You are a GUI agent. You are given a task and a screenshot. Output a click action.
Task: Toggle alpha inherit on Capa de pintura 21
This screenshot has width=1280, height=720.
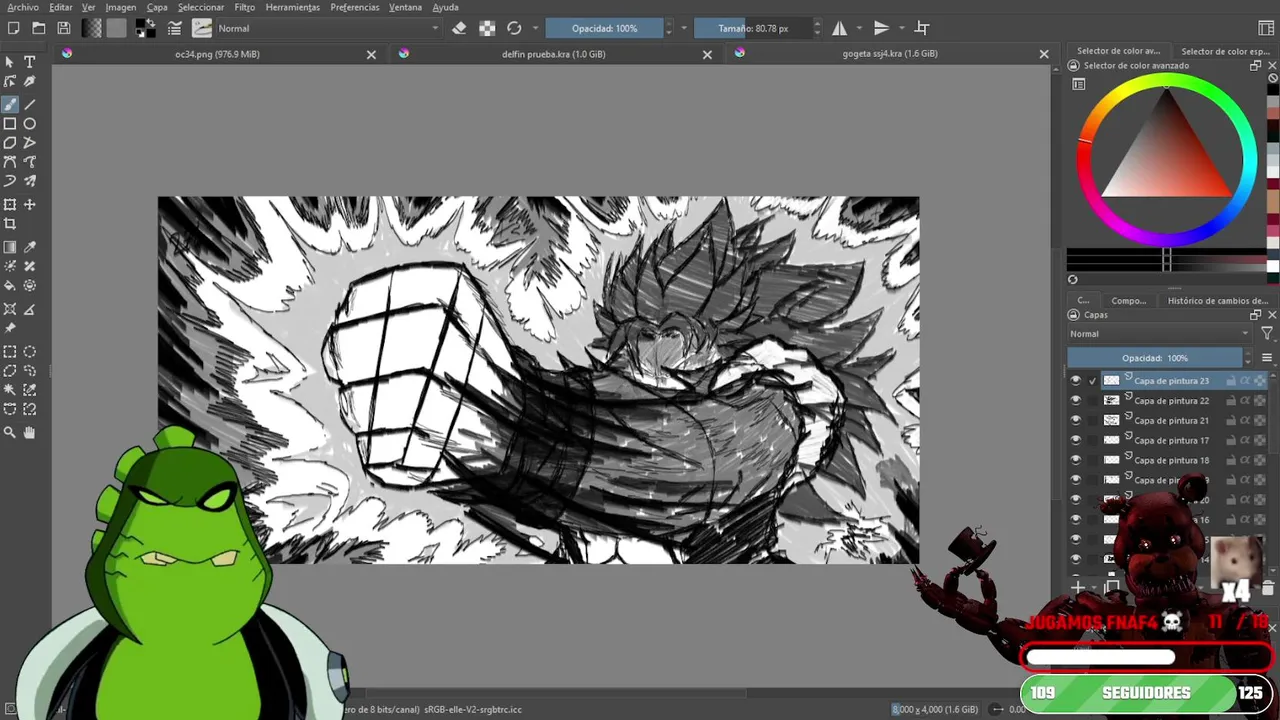(x=1245, y=420)
